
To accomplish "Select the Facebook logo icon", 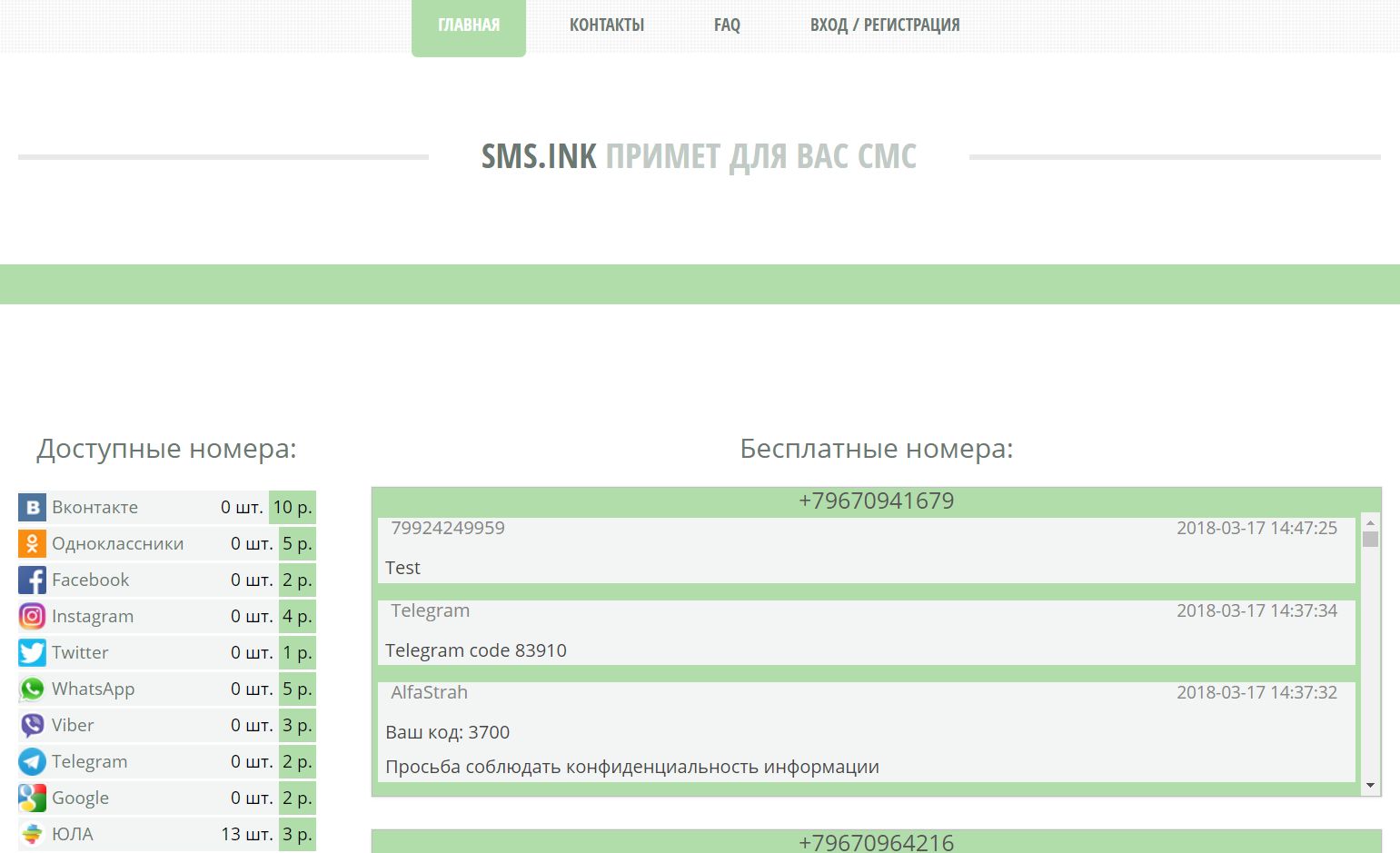I will tap(32, 580).
